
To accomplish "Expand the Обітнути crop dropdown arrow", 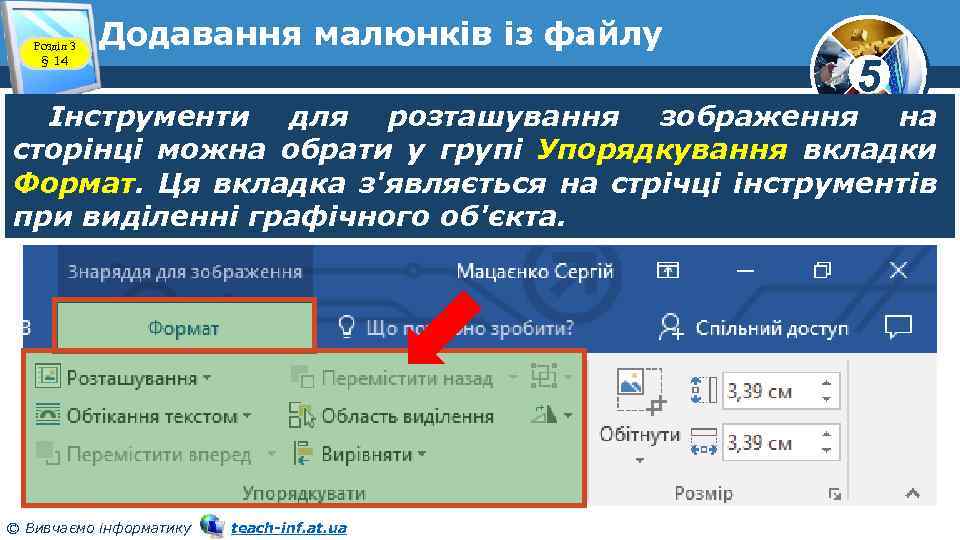I will pyautogui.click(x=640, y=460).
